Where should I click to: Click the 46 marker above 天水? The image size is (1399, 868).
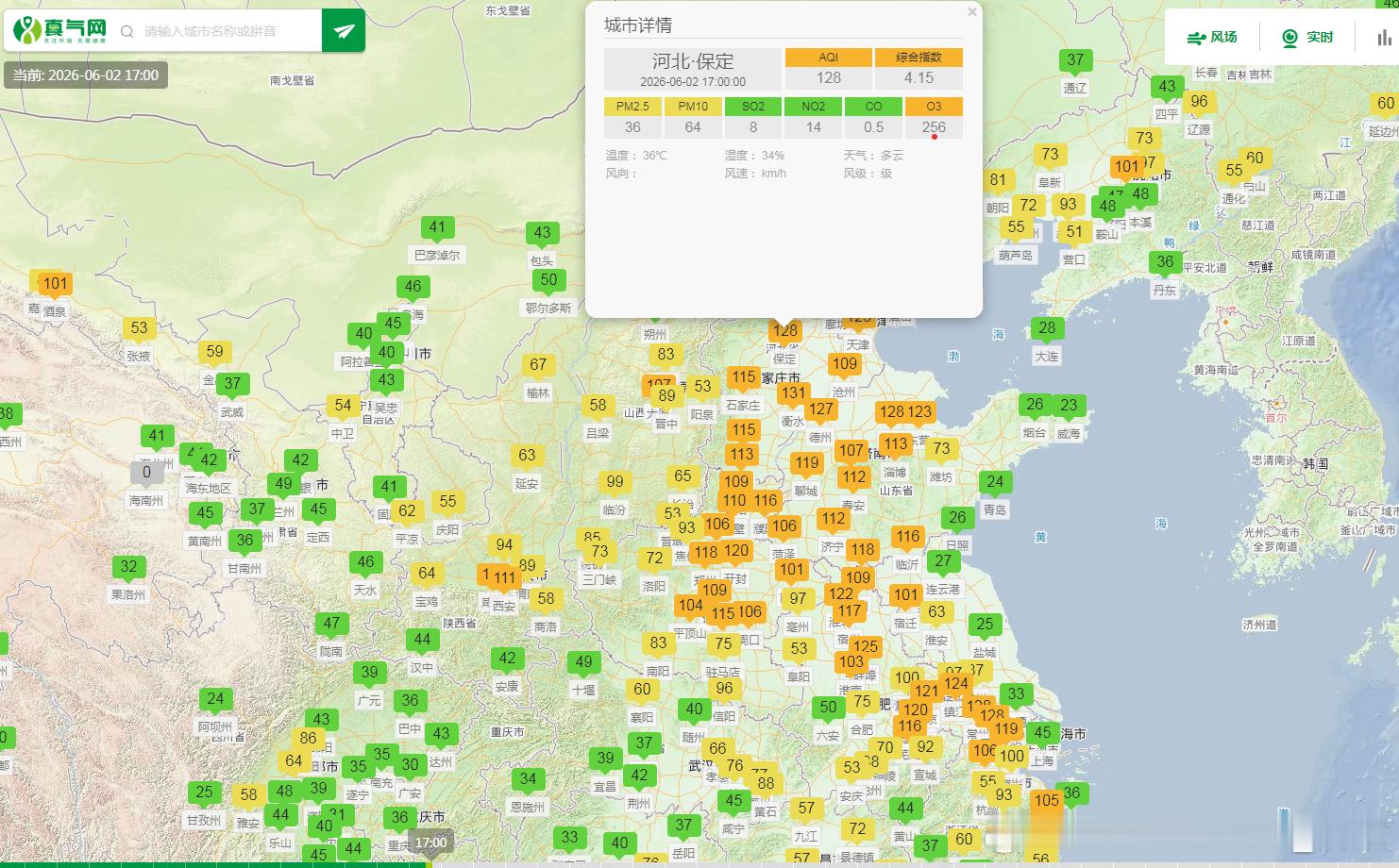pyautogui.click(x=365, y=562)
